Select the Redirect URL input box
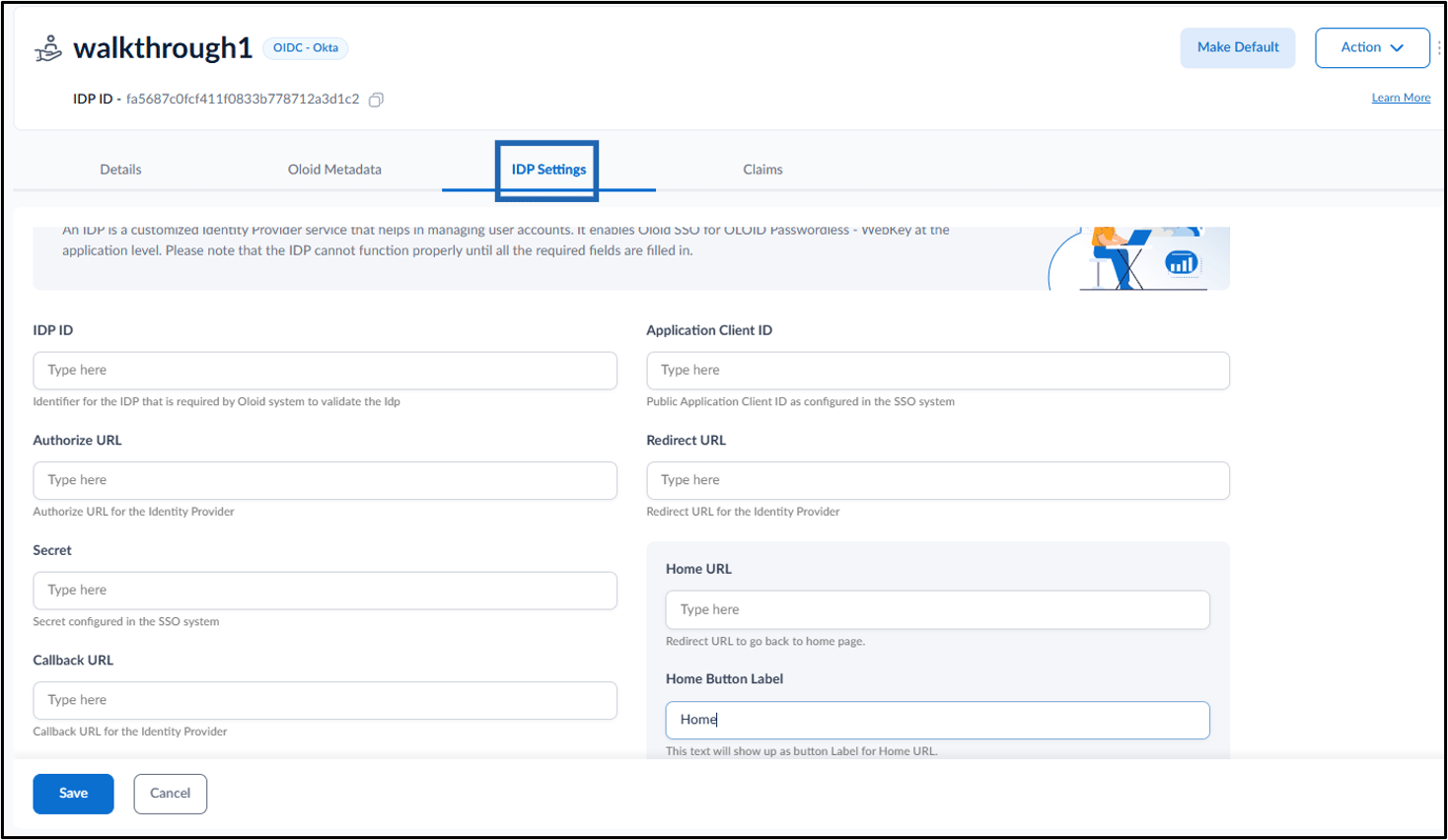 click(x=938, y=480)
